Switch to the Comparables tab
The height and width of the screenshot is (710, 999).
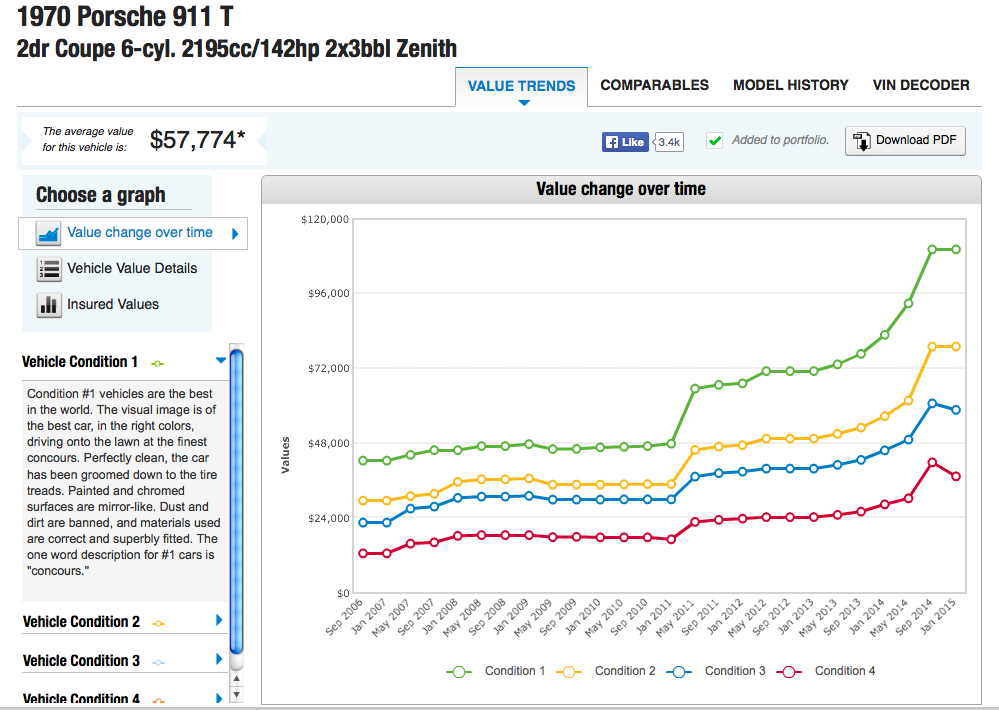click(654, 85)
